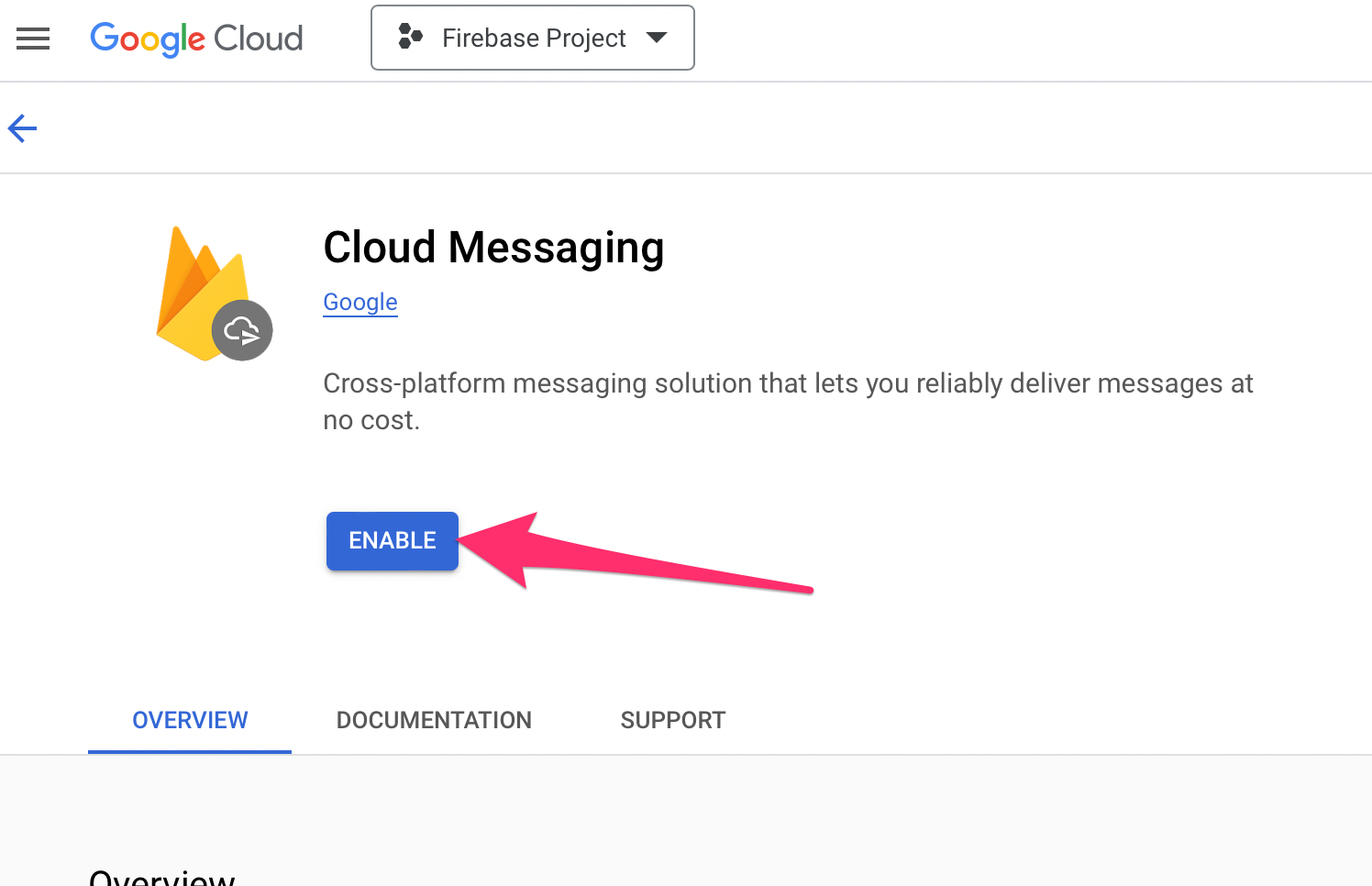The height and width of the screenshot is (886, 1372).
Task: Switch to the Overview tab
Action: click(x=190, y=721)
